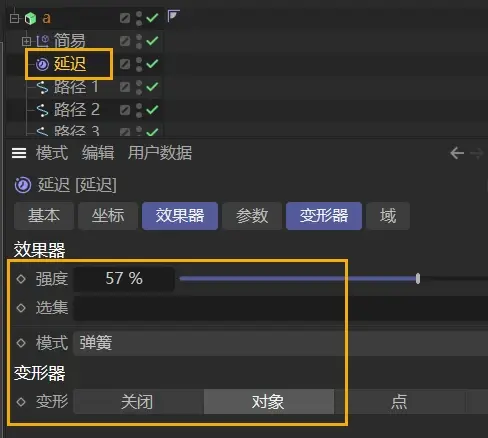
Task: Click the layer square icon in row a
Action: (125, 18)
